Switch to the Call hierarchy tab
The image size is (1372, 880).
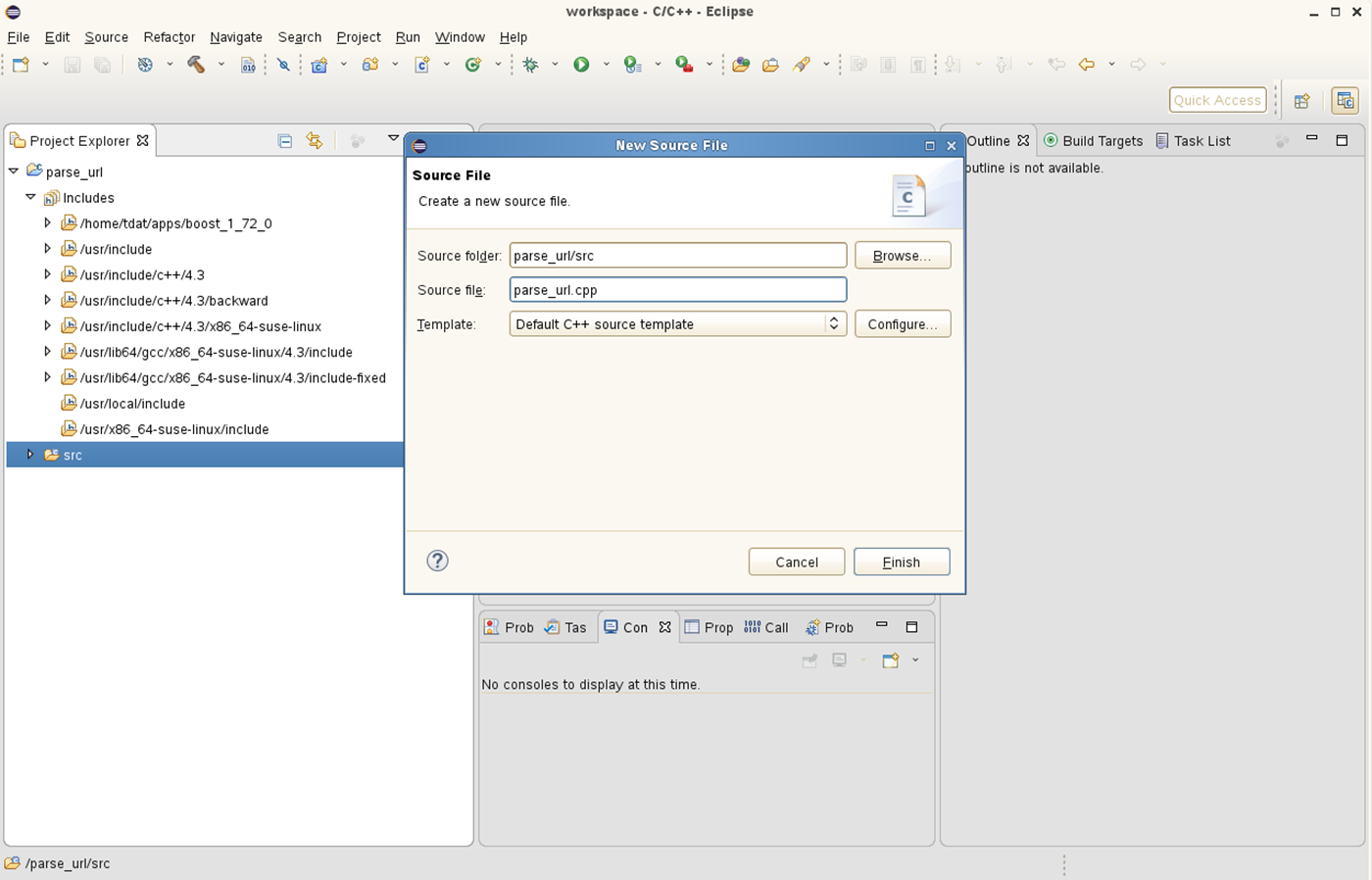pyautogui.click(x=766, y=627)
